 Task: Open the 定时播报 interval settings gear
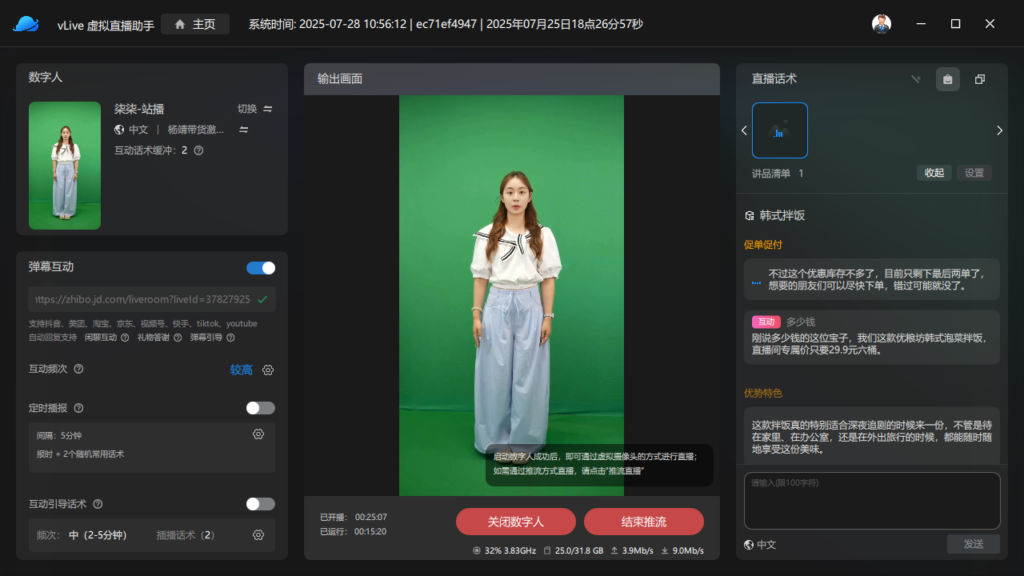[x=258, y=434]
